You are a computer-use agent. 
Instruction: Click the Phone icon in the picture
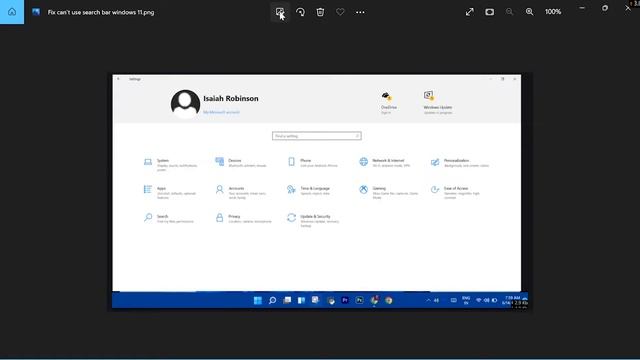coord(291,162)
